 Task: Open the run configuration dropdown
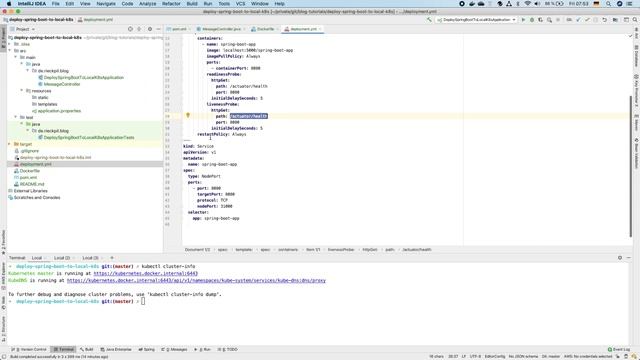point(476,20)
